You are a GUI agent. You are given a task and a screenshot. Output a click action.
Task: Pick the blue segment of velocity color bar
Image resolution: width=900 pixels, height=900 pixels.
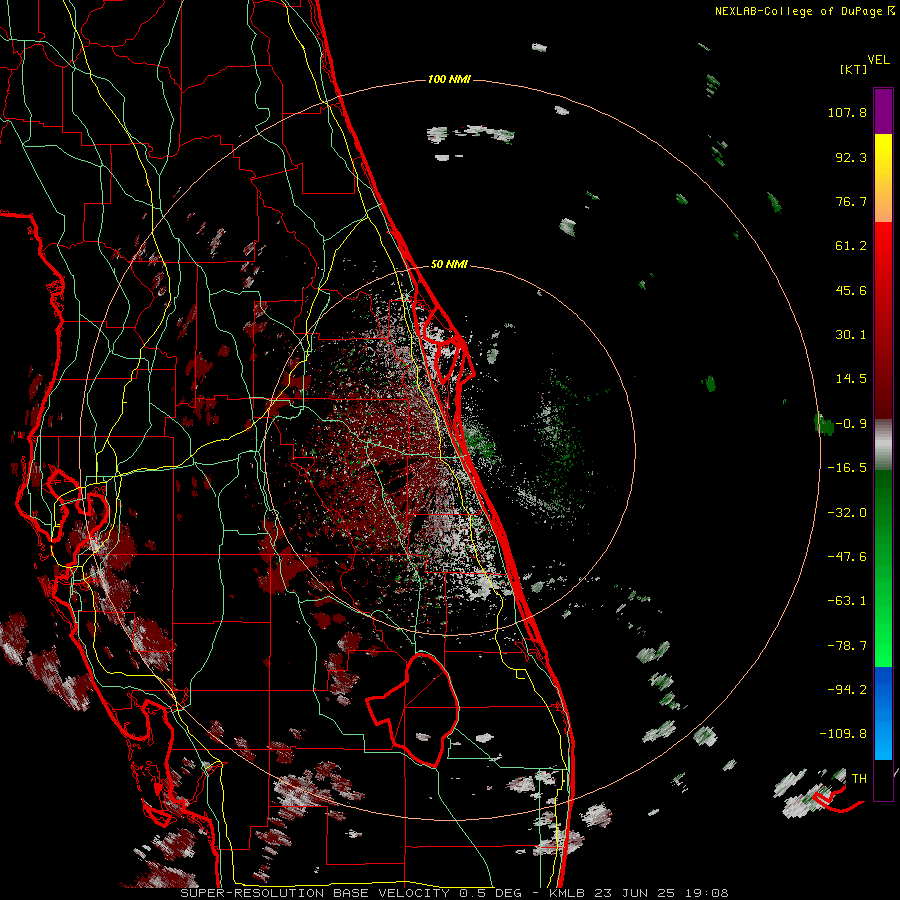(x=883, y=713)
